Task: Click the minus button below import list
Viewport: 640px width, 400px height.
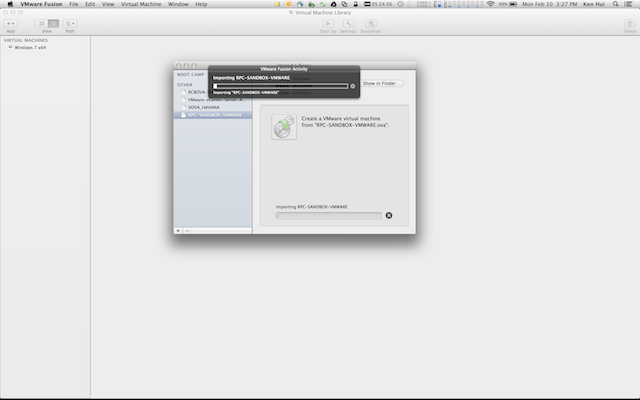Action: click(x=187, y=231)
